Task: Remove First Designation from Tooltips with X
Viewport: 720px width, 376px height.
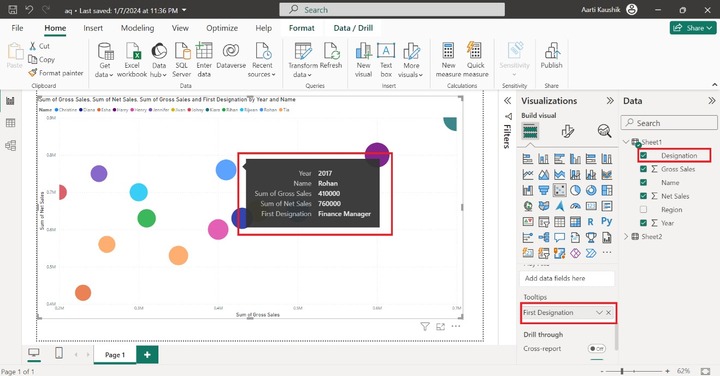Action: 608,313
